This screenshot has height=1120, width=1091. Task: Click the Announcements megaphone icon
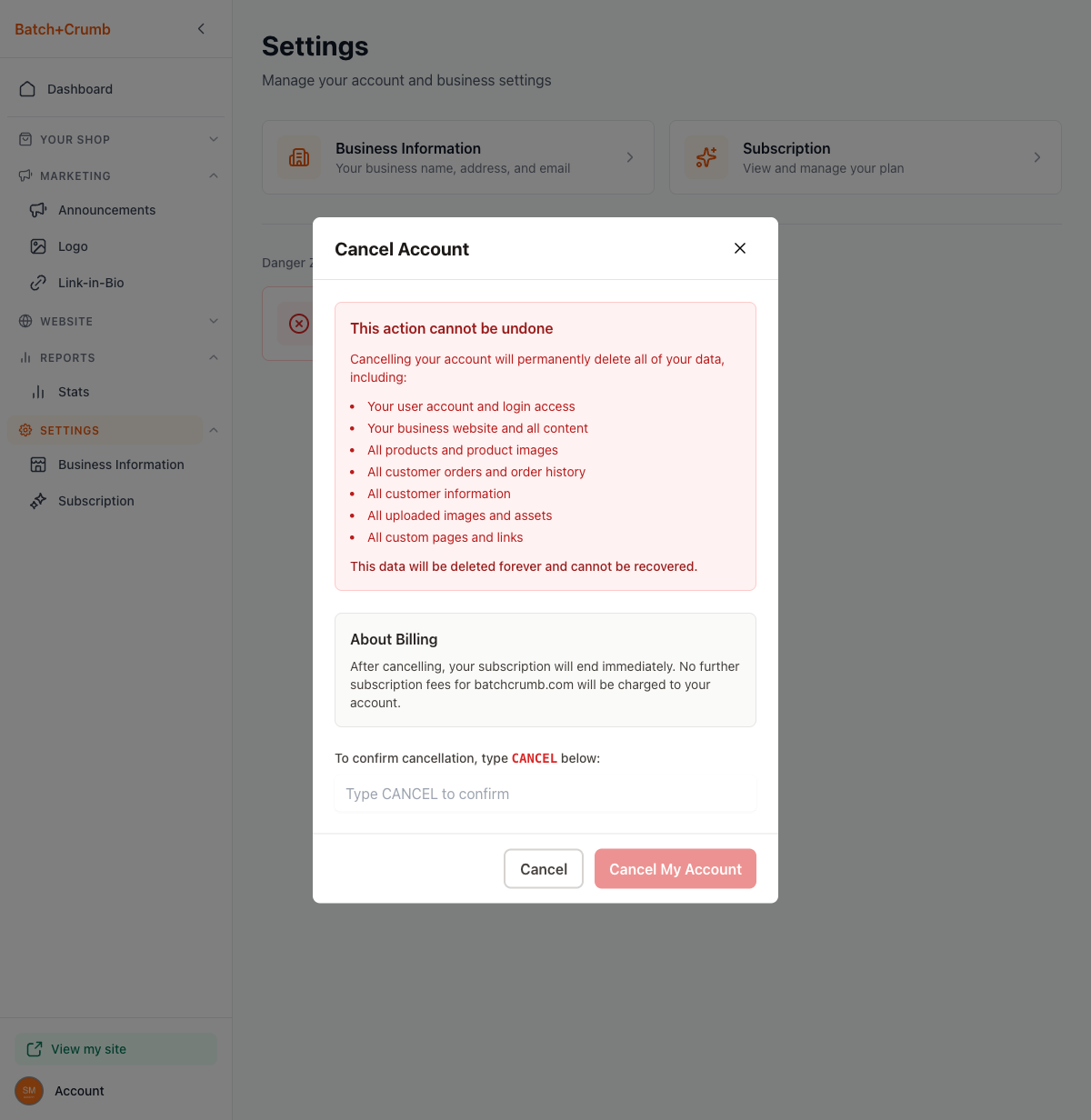(x=38, y=210)
